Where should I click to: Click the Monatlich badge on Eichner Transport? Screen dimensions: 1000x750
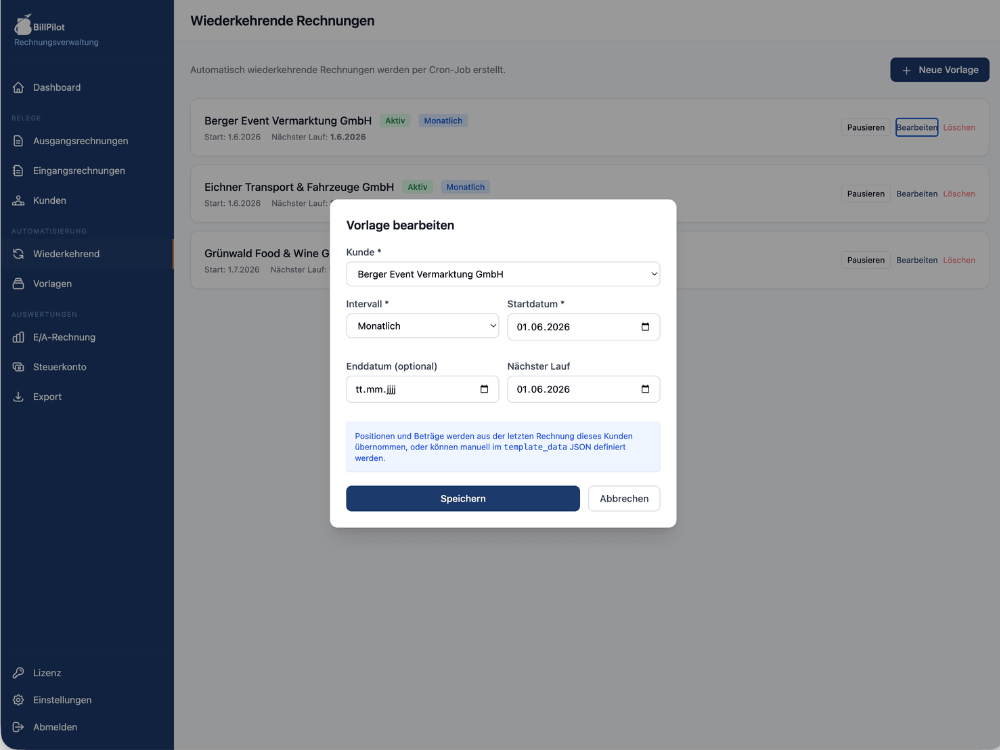(466, 187)
